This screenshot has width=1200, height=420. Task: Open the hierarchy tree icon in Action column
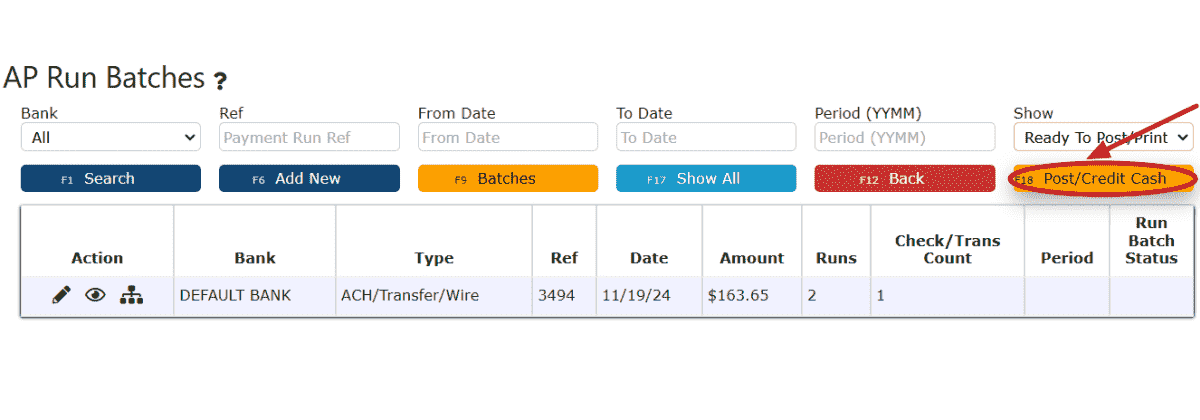point(131,296)
